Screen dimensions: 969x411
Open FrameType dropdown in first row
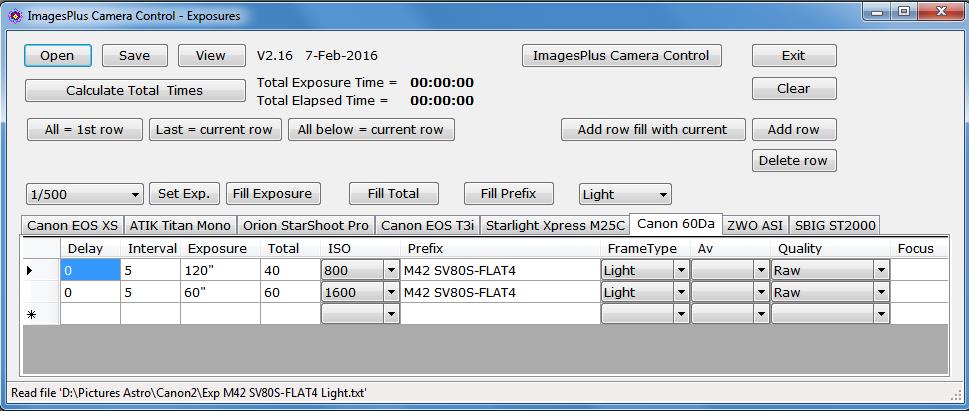pyautogui.click(x=680, y=270)
